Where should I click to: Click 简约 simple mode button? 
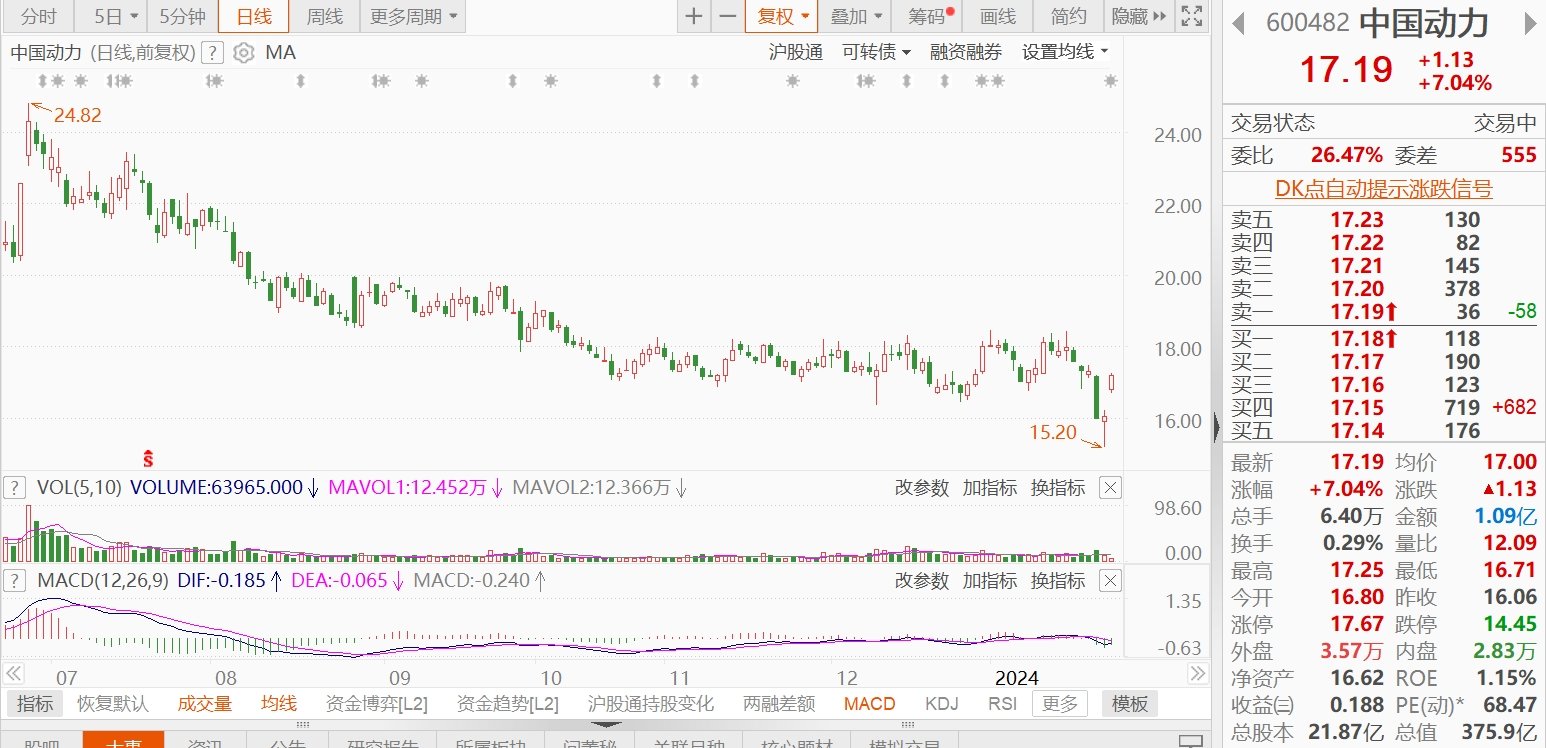[1069, 16]
